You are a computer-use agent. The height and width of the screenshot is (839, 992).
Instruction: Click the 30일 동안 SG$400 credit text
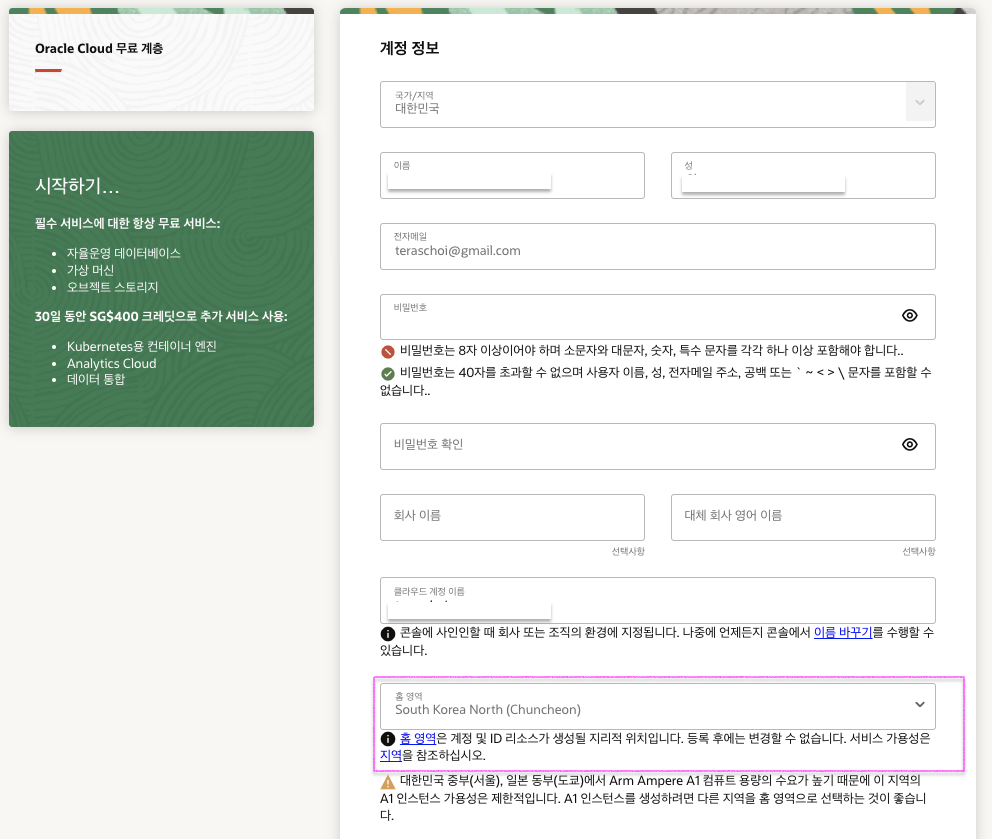pyautogui.click(x=161, y=316)
